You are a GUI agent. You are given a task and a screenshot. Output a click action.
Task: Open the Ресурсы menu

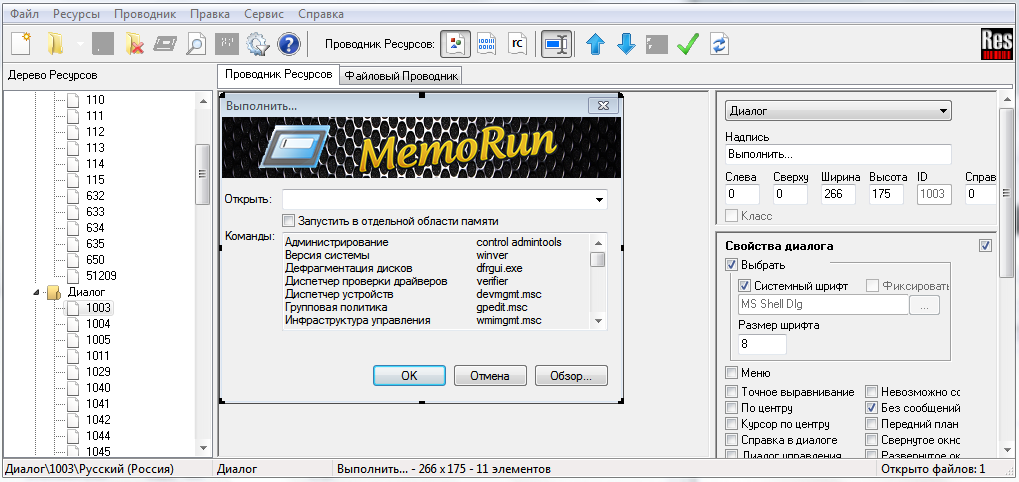click(x=76, y=14)
